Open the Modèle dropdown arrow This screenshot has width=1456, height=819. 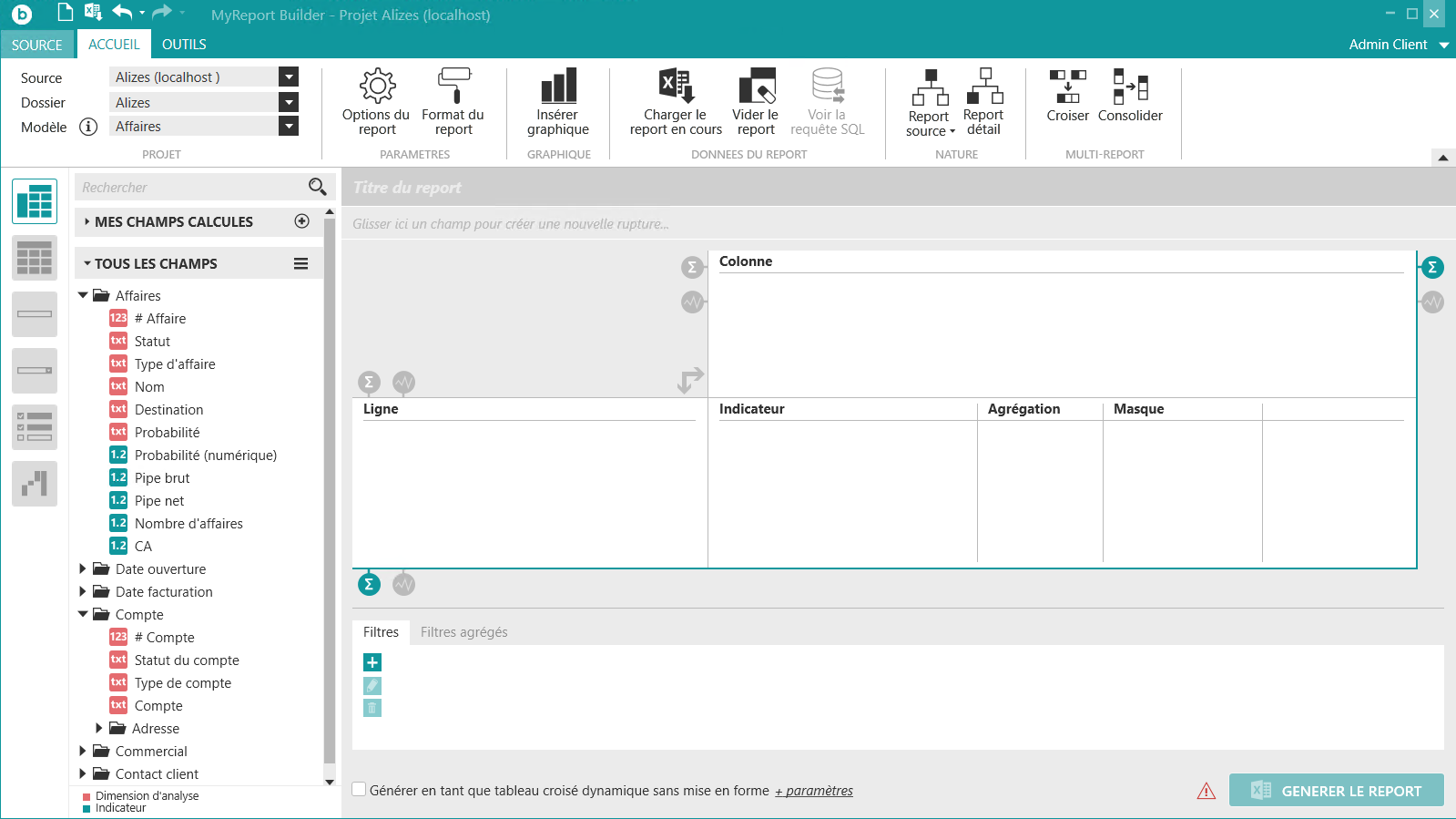(x=289, y=127)
